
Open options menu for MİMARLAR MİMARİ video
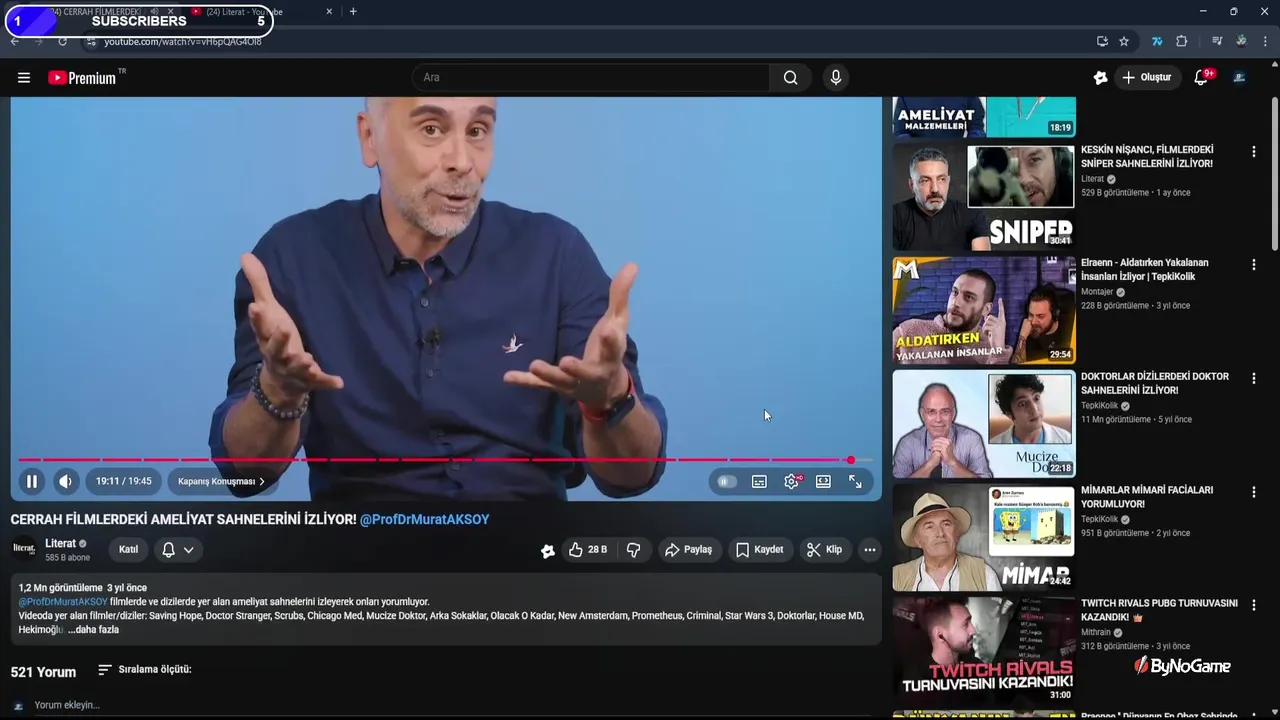point(1253,492)
